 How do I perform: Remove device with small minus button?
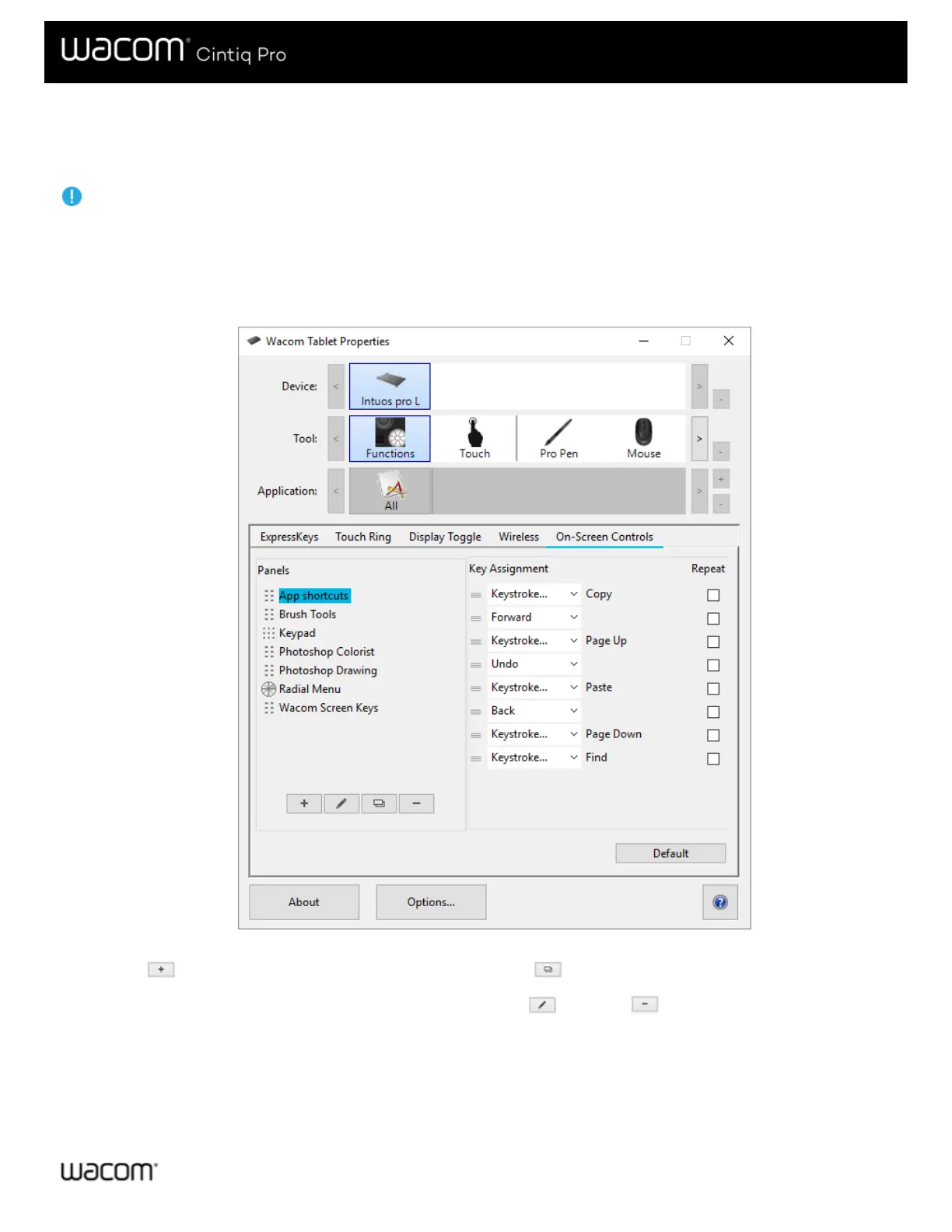(x=721, y=400)
